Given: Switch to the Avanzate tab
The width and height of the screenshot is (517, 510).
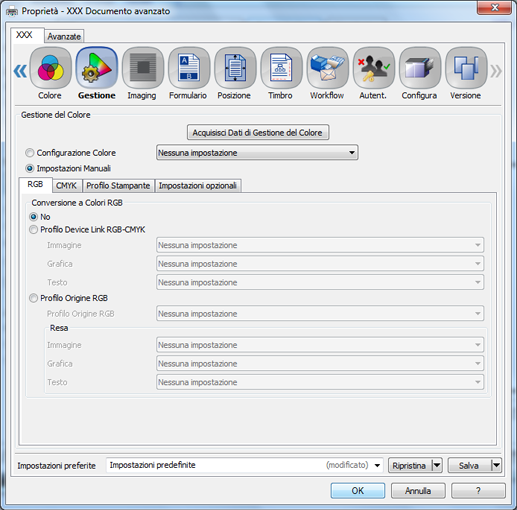Looking at the screenshot, I should pyautogui.click(x=64, y=36).
